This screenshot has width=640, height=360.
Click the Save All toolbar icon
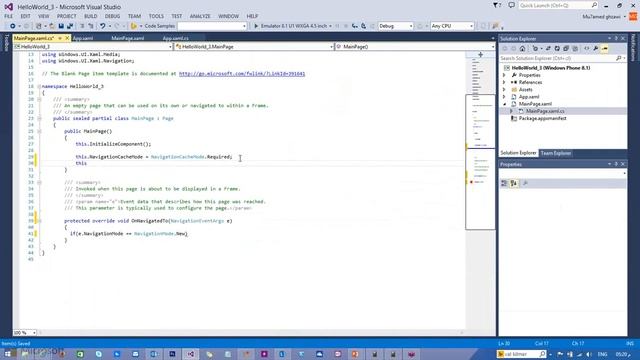(70, 26)
